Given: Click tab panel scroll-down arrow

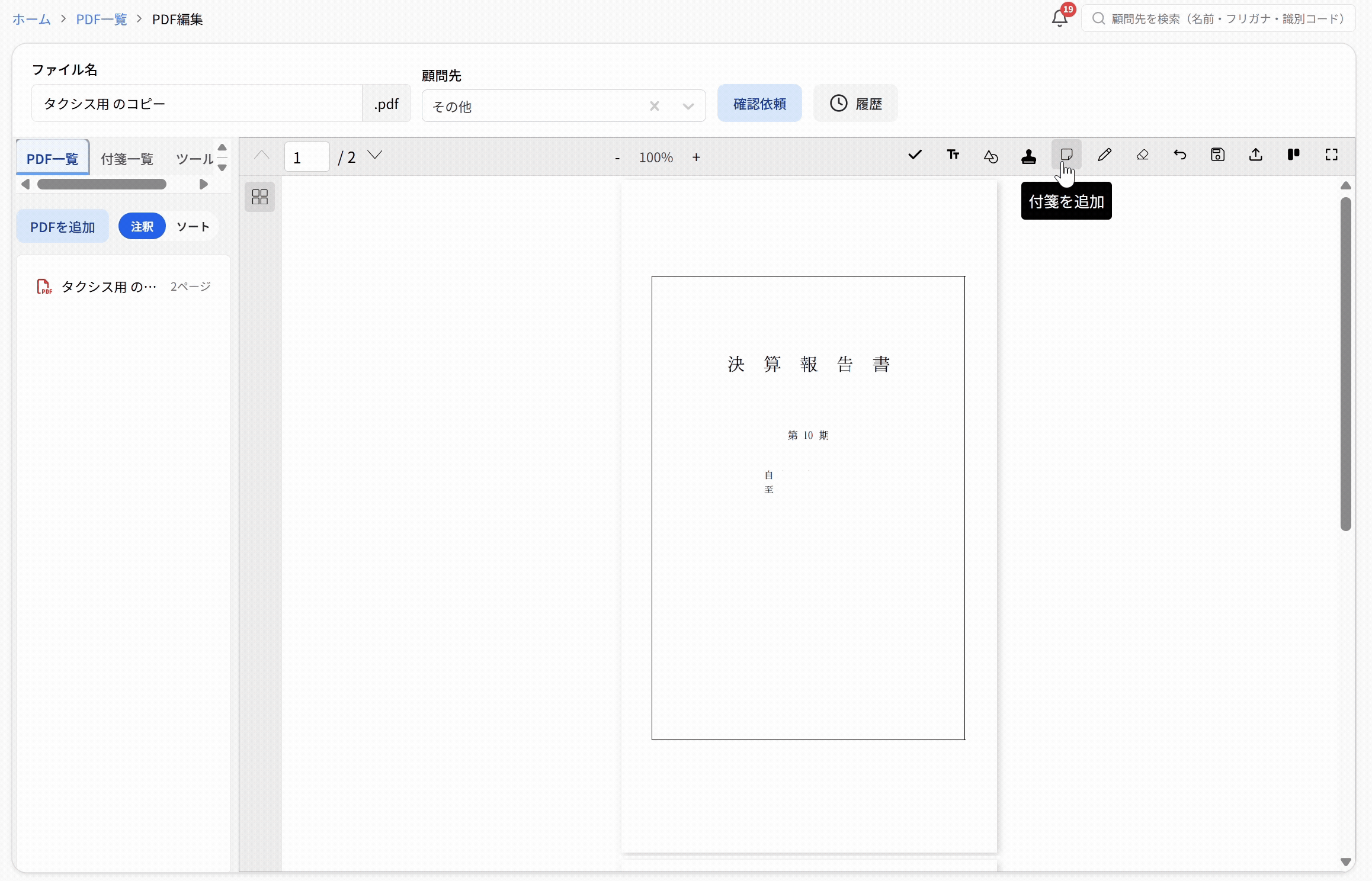Looking at the screenshot, I should (x=222, y=168).
